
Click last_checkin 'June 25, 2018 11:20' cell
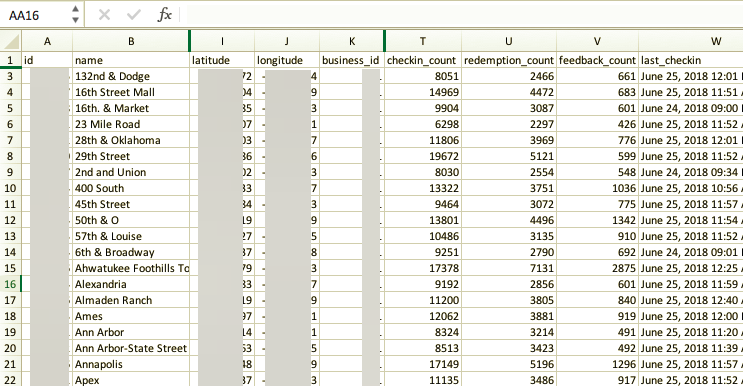coord(691,332)
